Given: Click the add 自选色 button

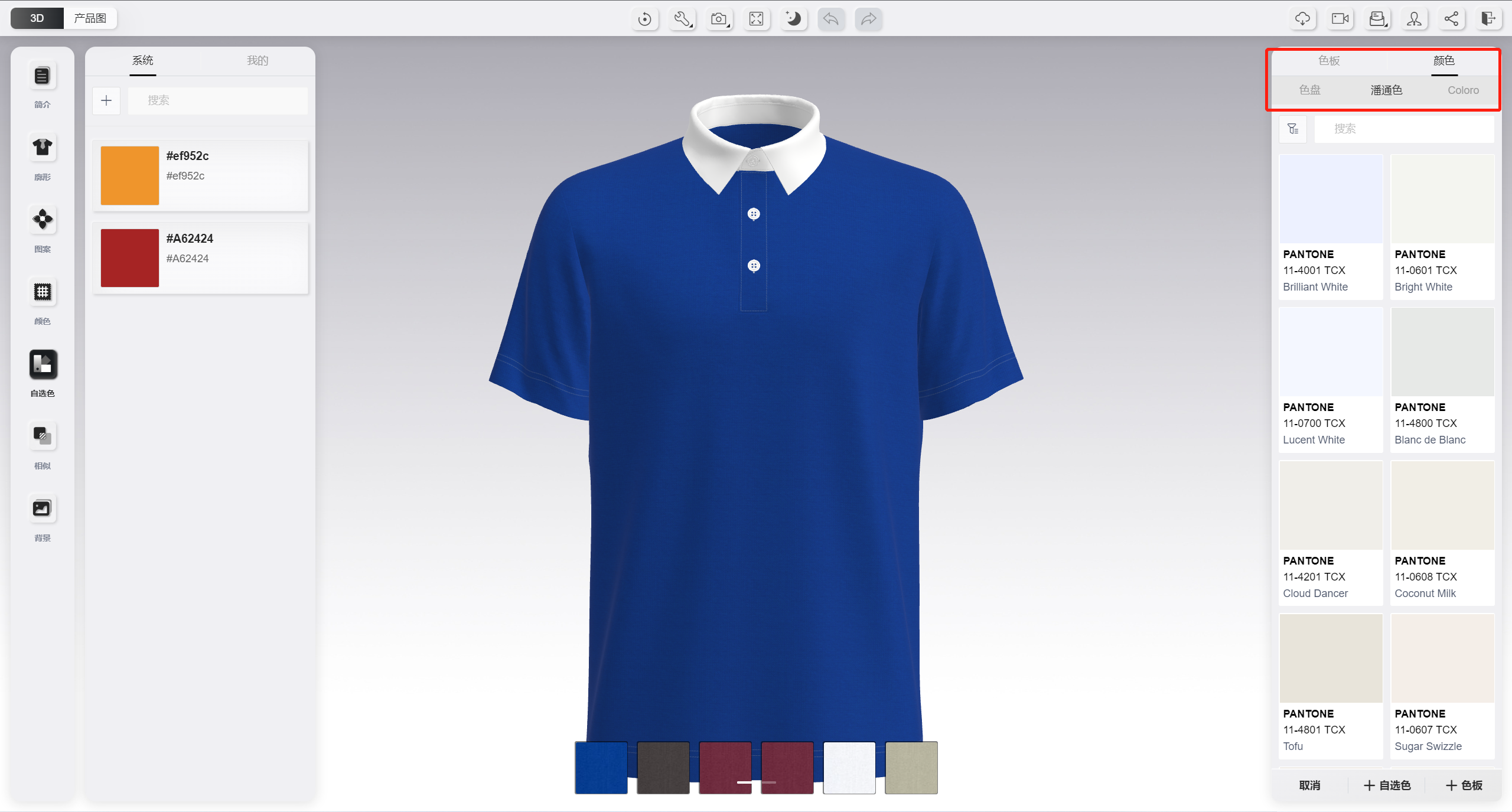Looking at the screenshot, I should click(1387, 785).
